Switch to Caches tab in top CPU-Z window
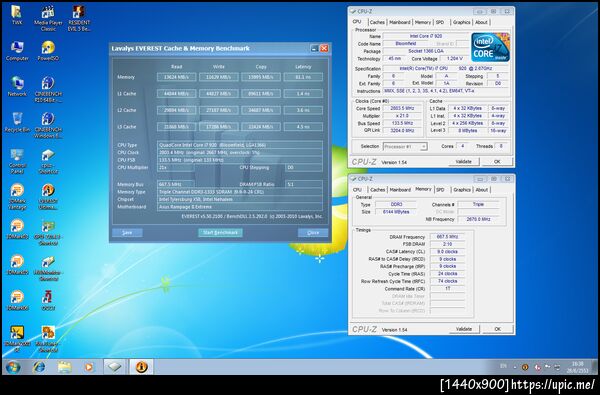 click(x=377, y=23)
